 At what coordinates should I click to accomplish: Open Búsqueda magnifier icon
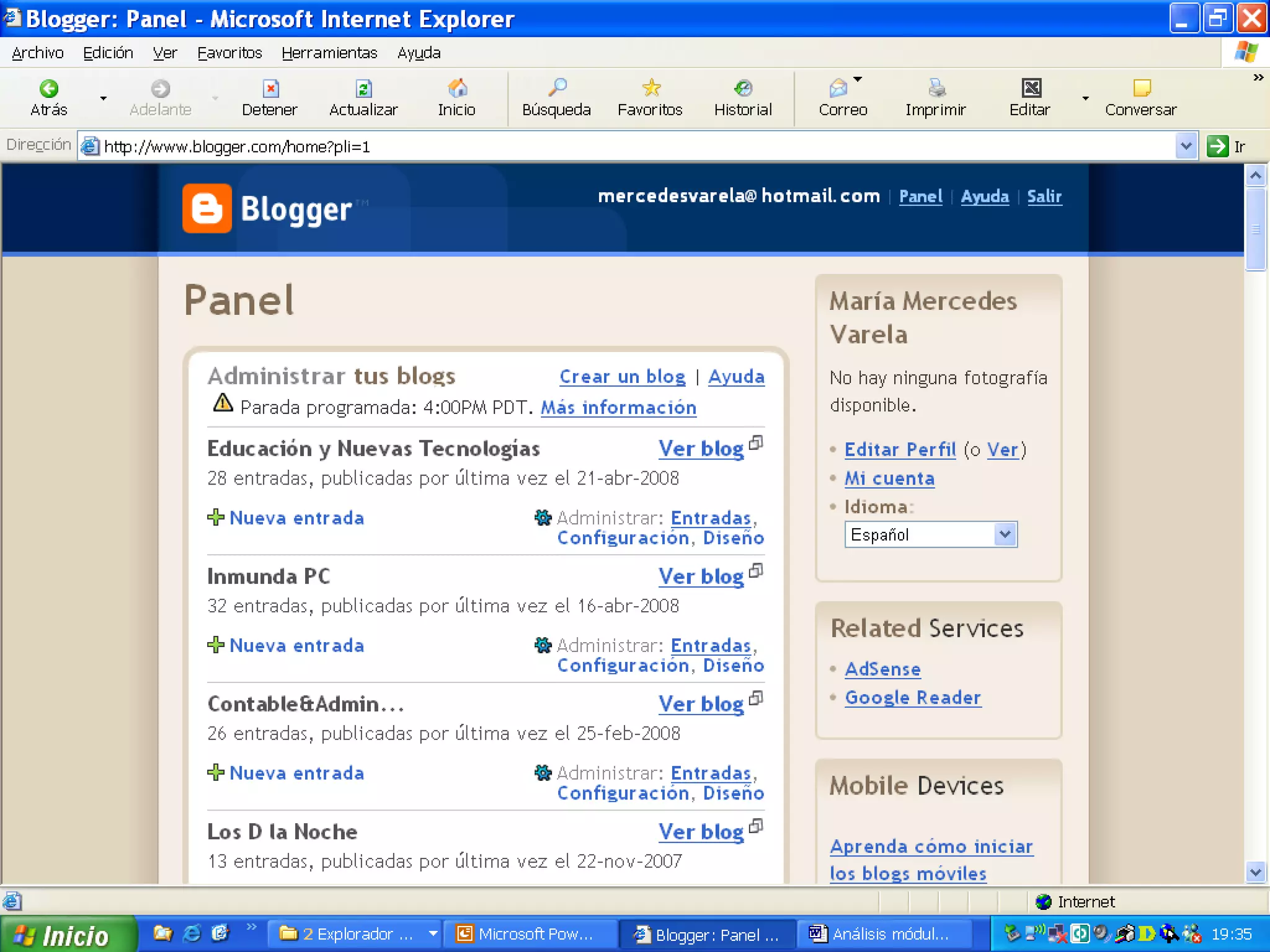(557, 88)
